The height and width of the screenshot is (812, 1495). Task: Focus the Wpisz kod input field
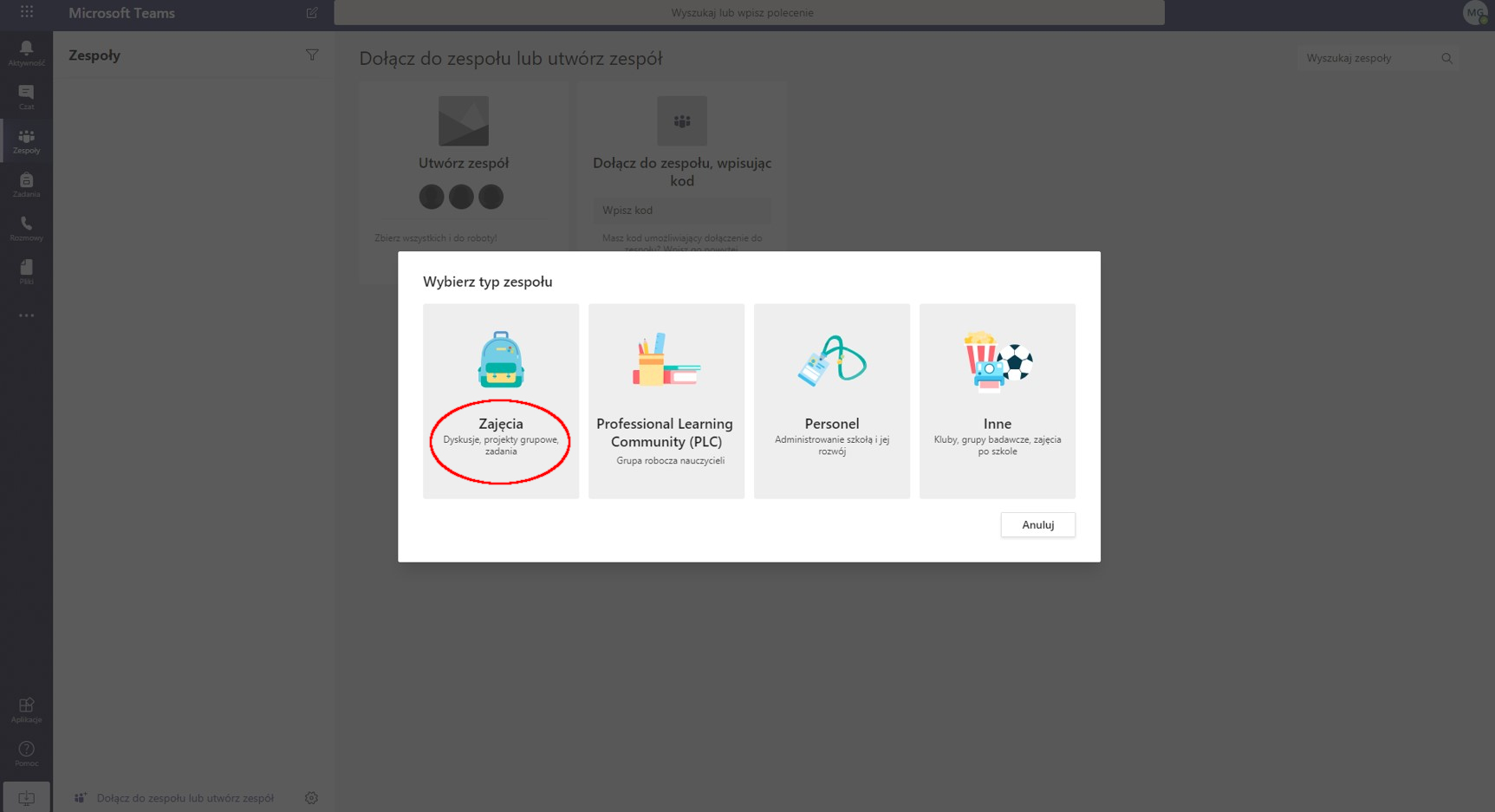pos(682,211)
